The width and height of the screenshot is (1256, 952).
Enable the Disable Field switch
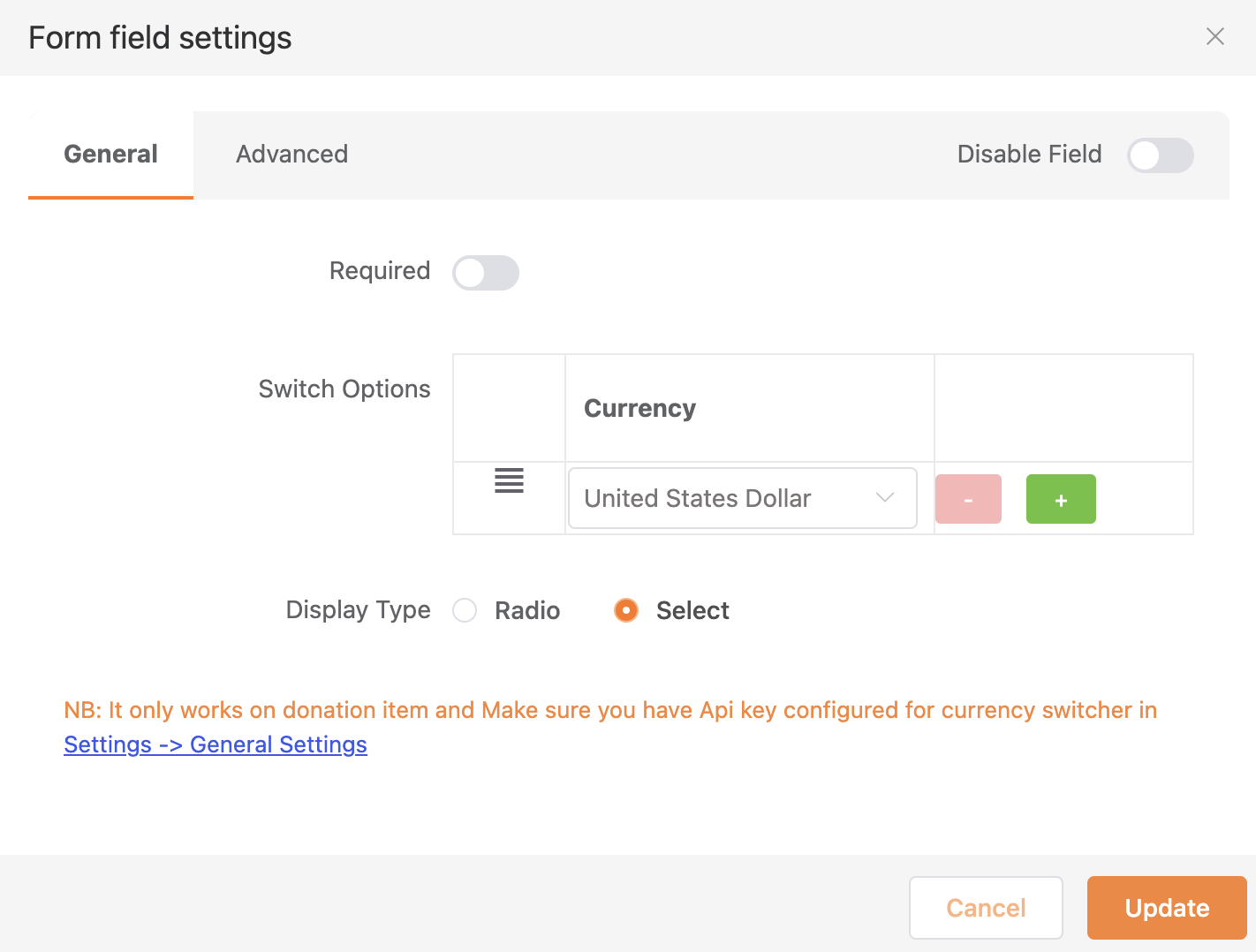click(x=1160, y=155)
